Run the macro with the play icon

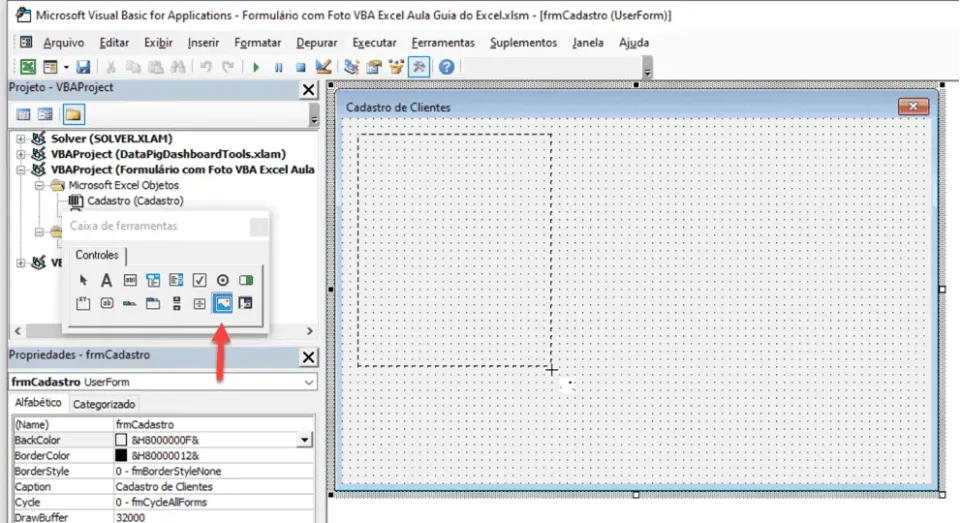[x=256, y=67]
